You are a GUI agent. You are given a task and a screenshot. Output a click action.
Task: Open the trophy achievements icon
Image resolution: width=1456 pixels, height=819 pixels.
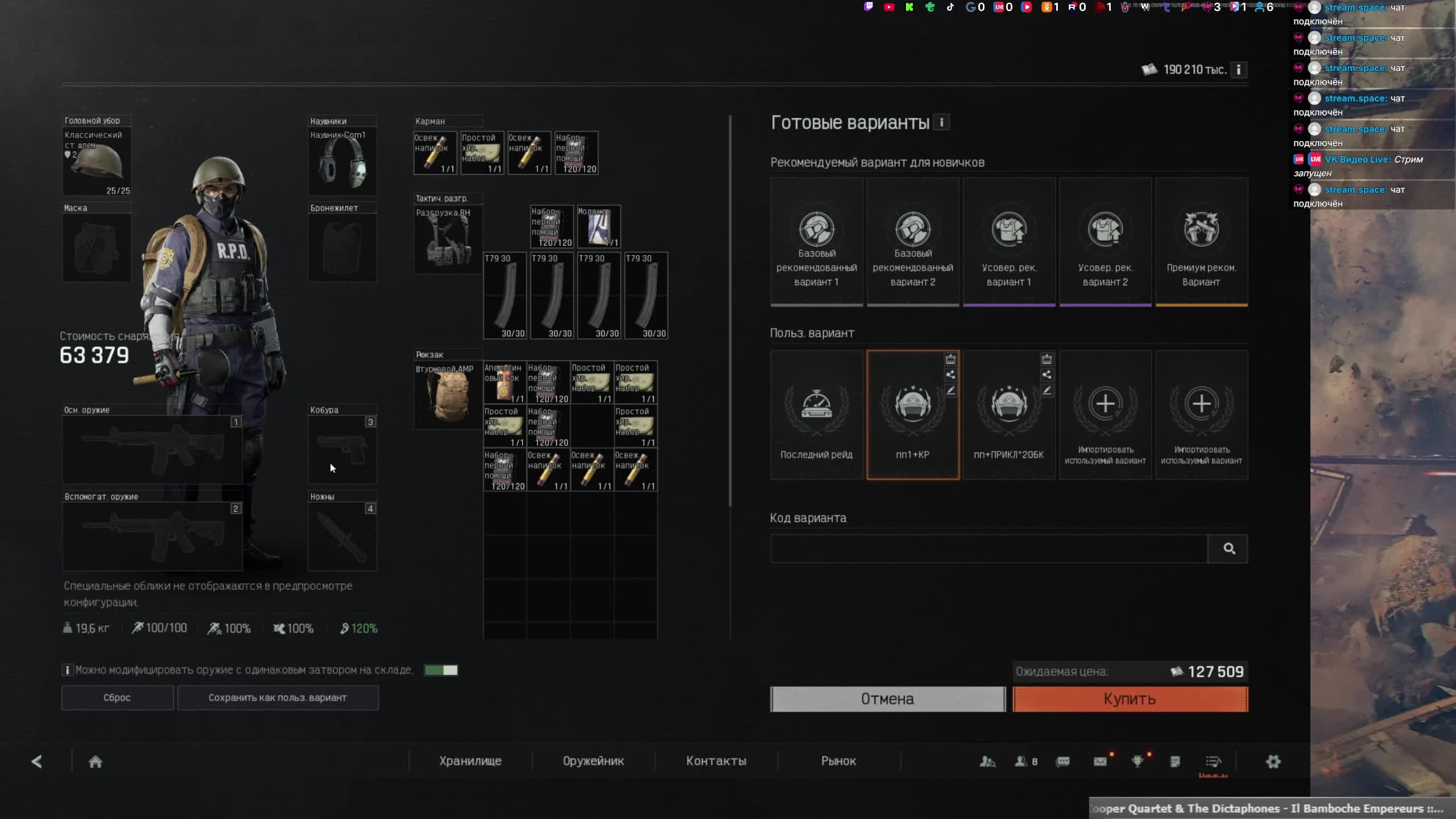point(1137,762)
